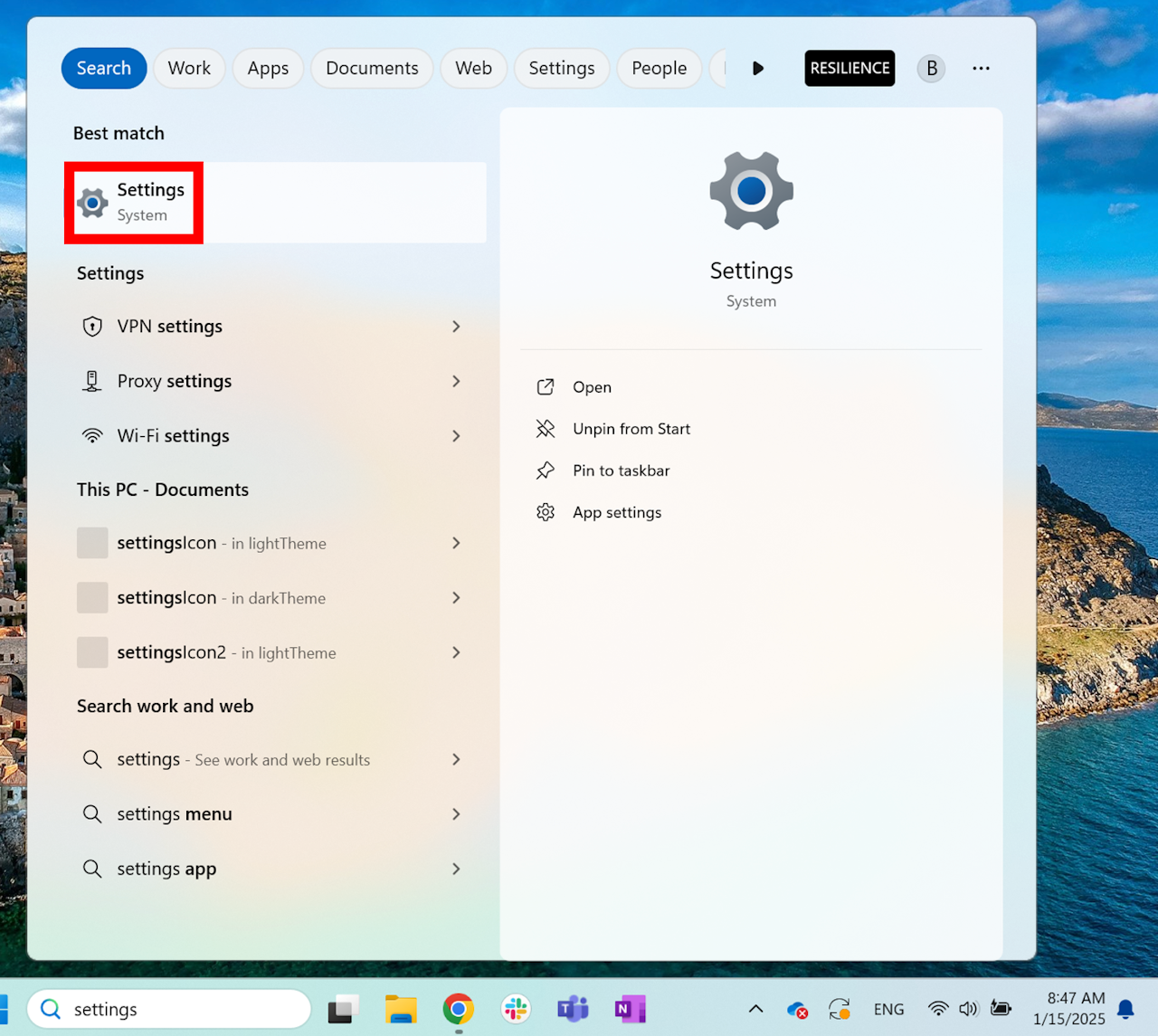Viewport: 1158px width, 1036px height.
Task: Open File Explorer from the taskbar
Action: (x=401, y=1009)
